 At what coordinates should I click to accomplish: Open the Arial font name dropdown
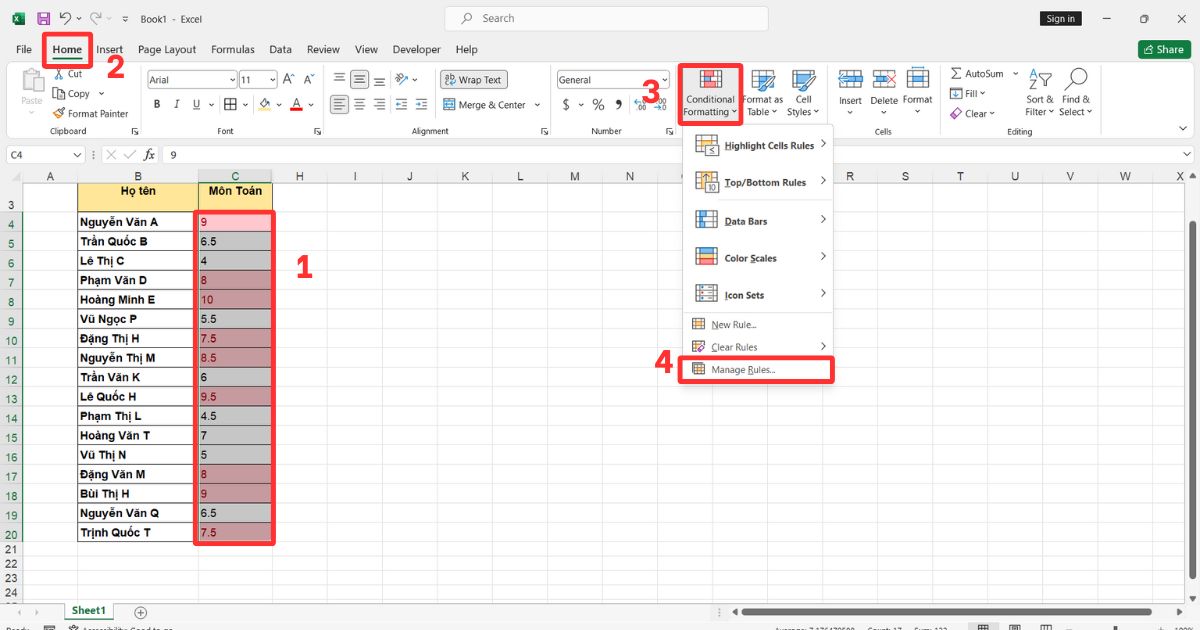click(x=232, y=80)
